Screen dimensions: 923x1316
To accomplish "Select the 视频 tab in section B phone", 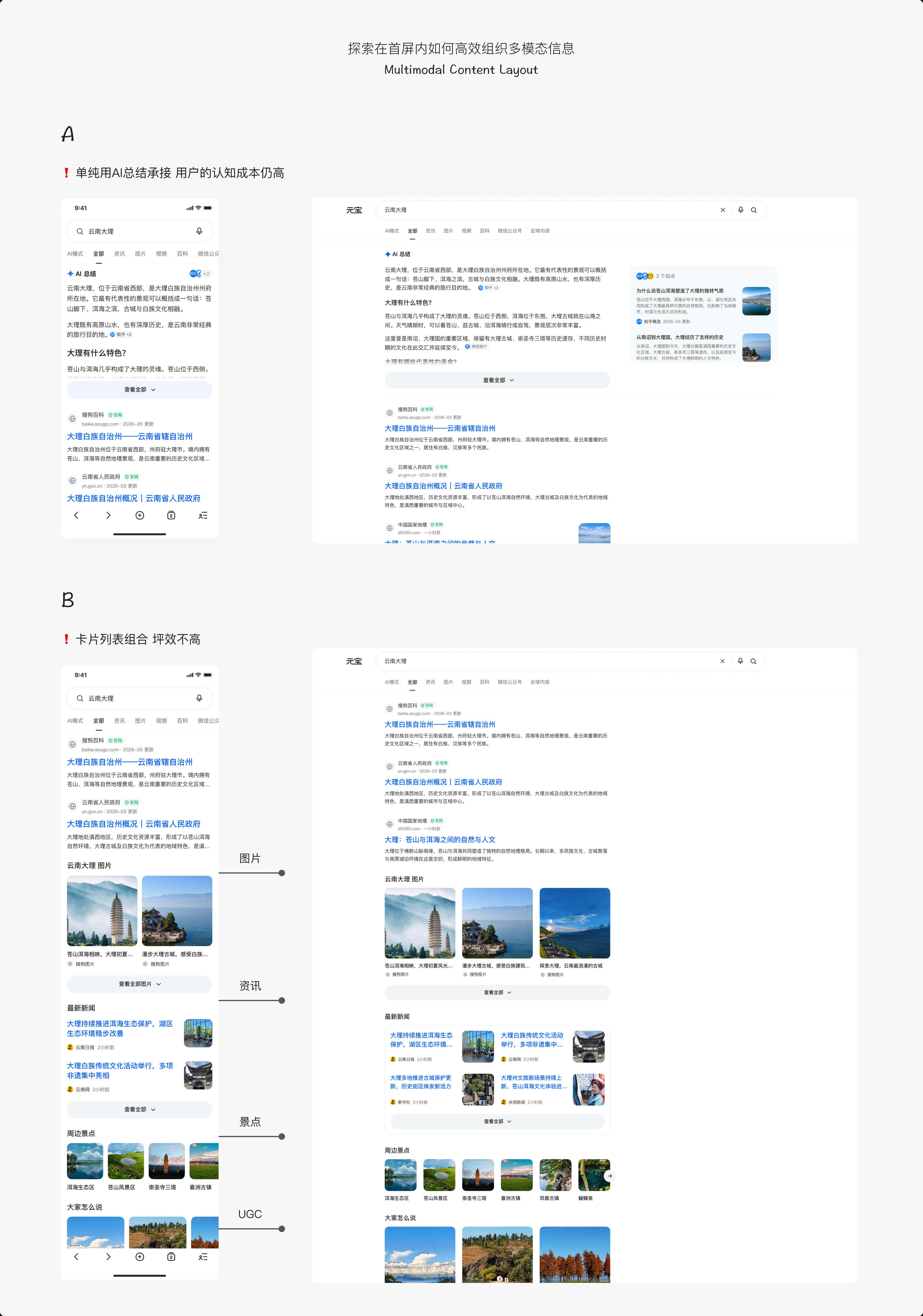I will click(x=162, y=721).
